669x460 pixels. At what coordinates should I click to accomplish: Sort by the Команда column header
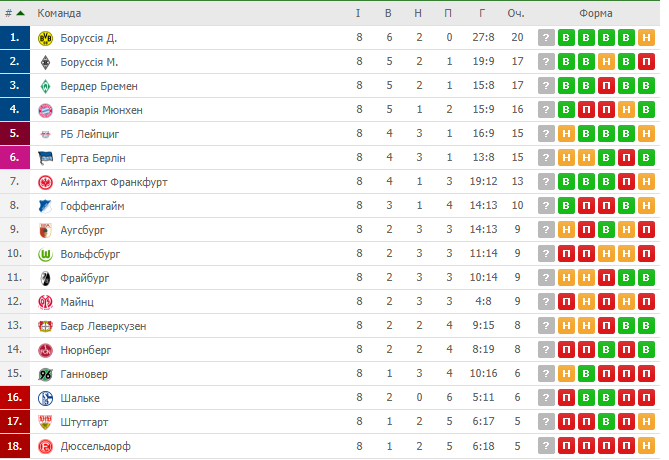60,13
